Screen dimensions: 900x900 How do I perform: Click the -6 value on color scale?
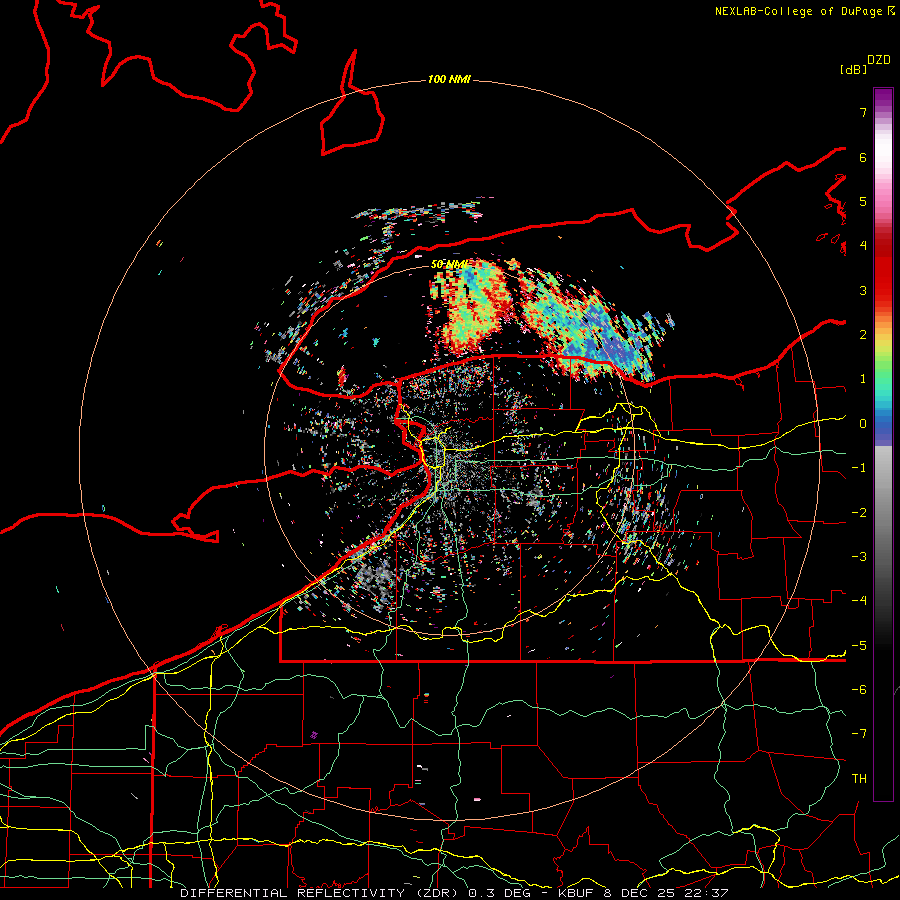pos(859,690)
